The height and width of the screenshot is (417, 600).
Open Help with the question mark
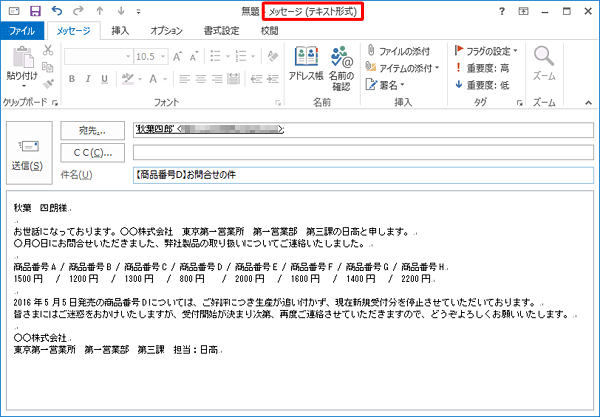[x=502, y=11]
